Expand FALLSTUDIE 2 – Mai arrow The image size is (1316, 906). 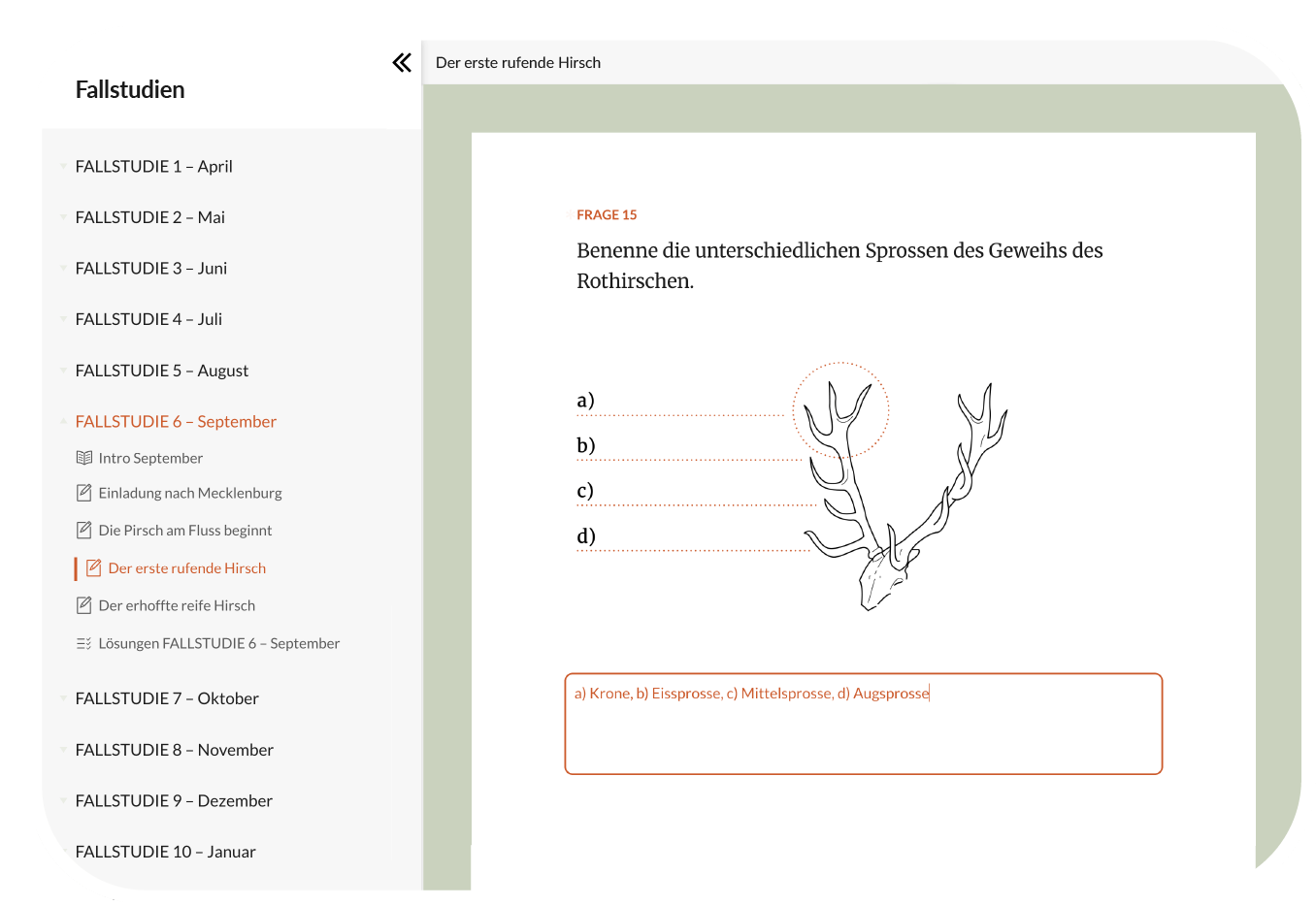63,216
